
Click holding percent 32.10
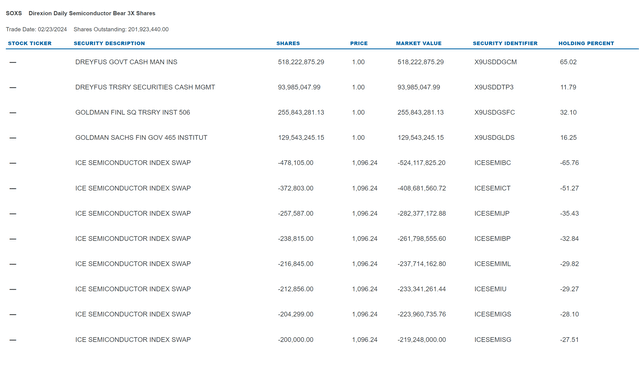tap(568, 113)
